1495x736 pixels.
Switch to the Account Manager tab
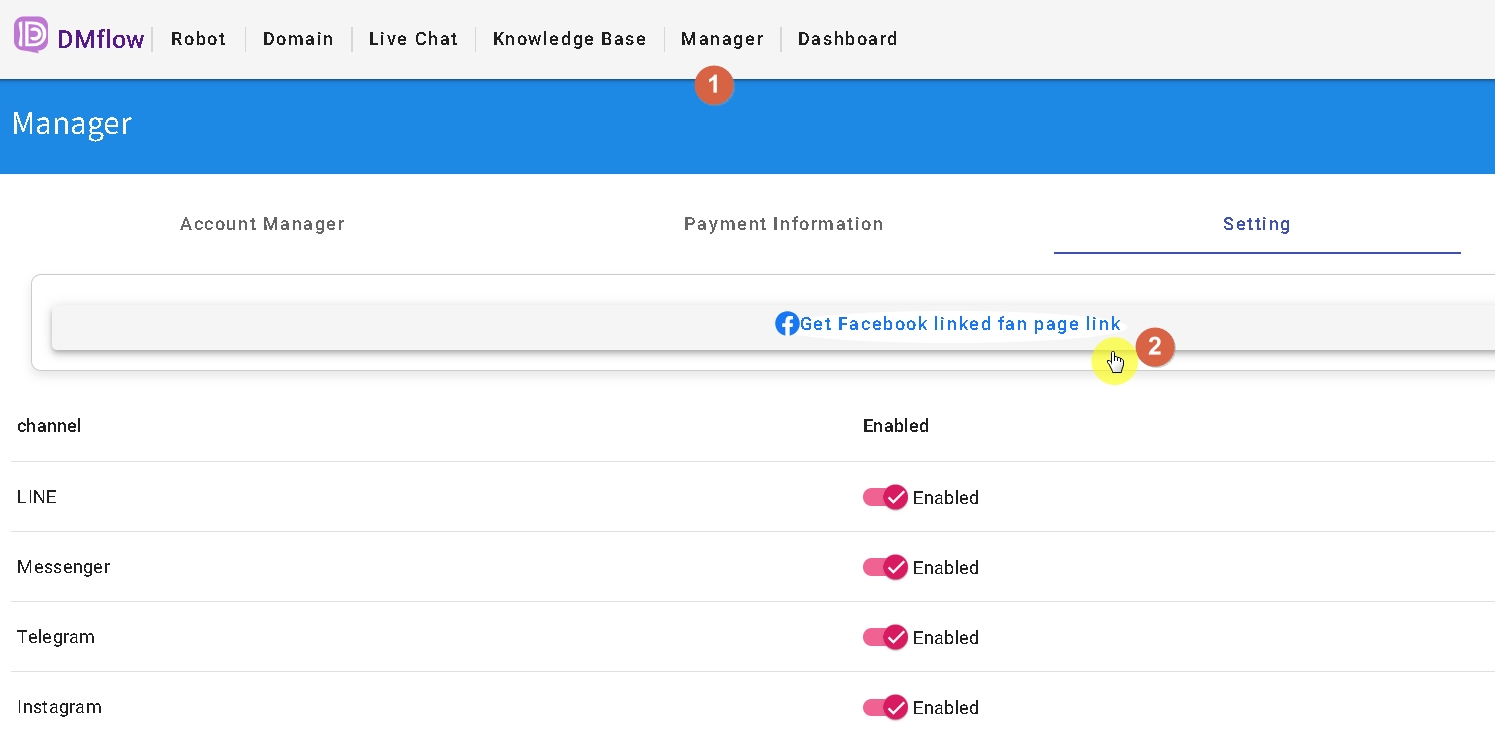pyautogui.click(x=262, y=224)
